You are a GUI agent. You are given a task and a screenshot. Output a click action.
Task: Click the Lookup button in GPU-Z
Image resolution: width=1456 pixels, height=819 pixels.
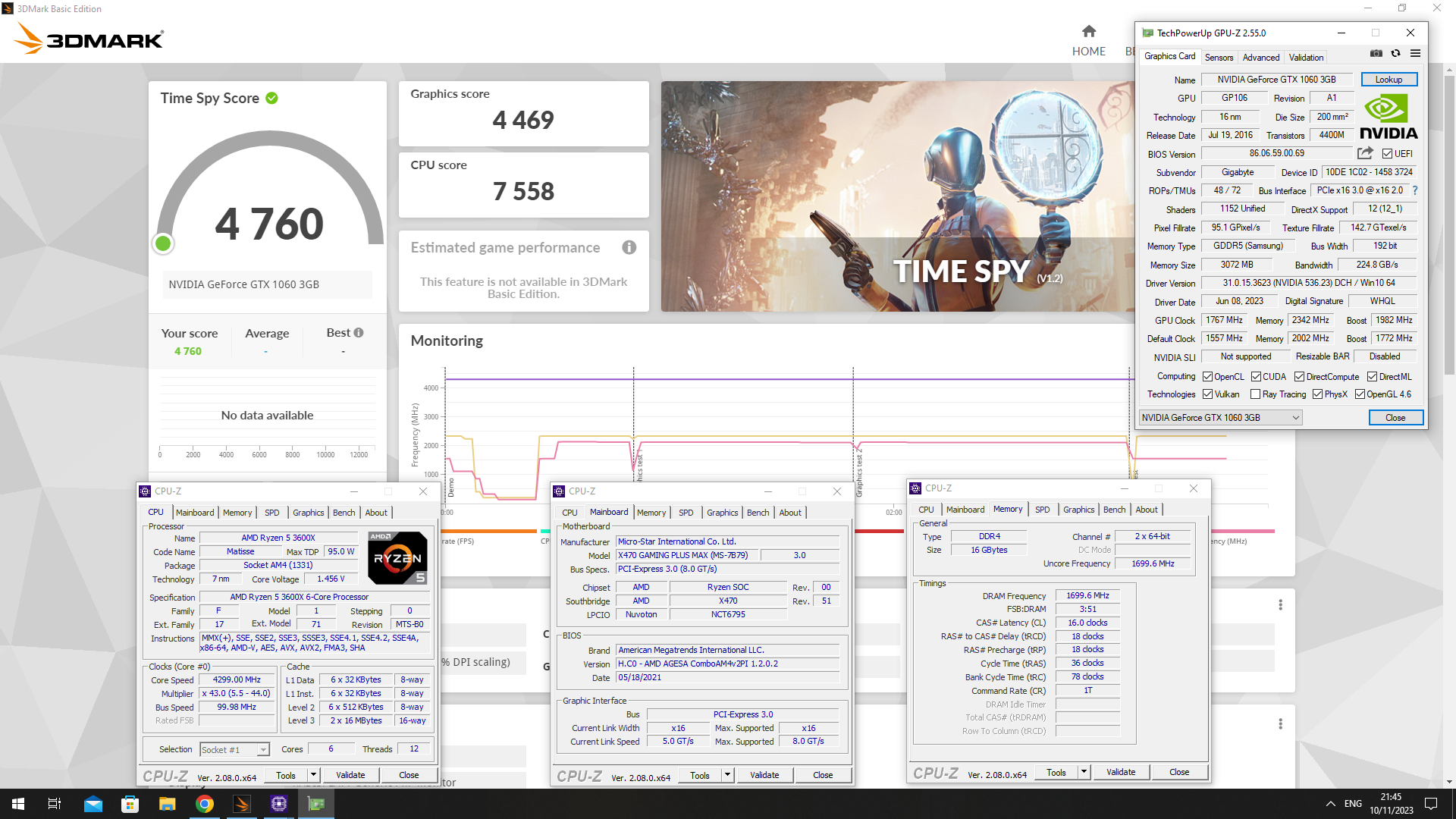(x=1389, y=80)
